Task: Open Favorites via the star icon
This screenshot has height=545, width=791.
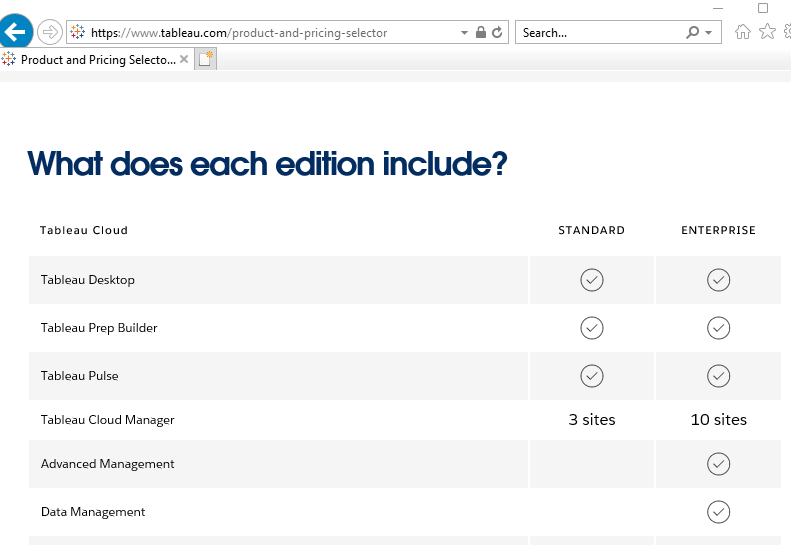Action: [767, 31]
